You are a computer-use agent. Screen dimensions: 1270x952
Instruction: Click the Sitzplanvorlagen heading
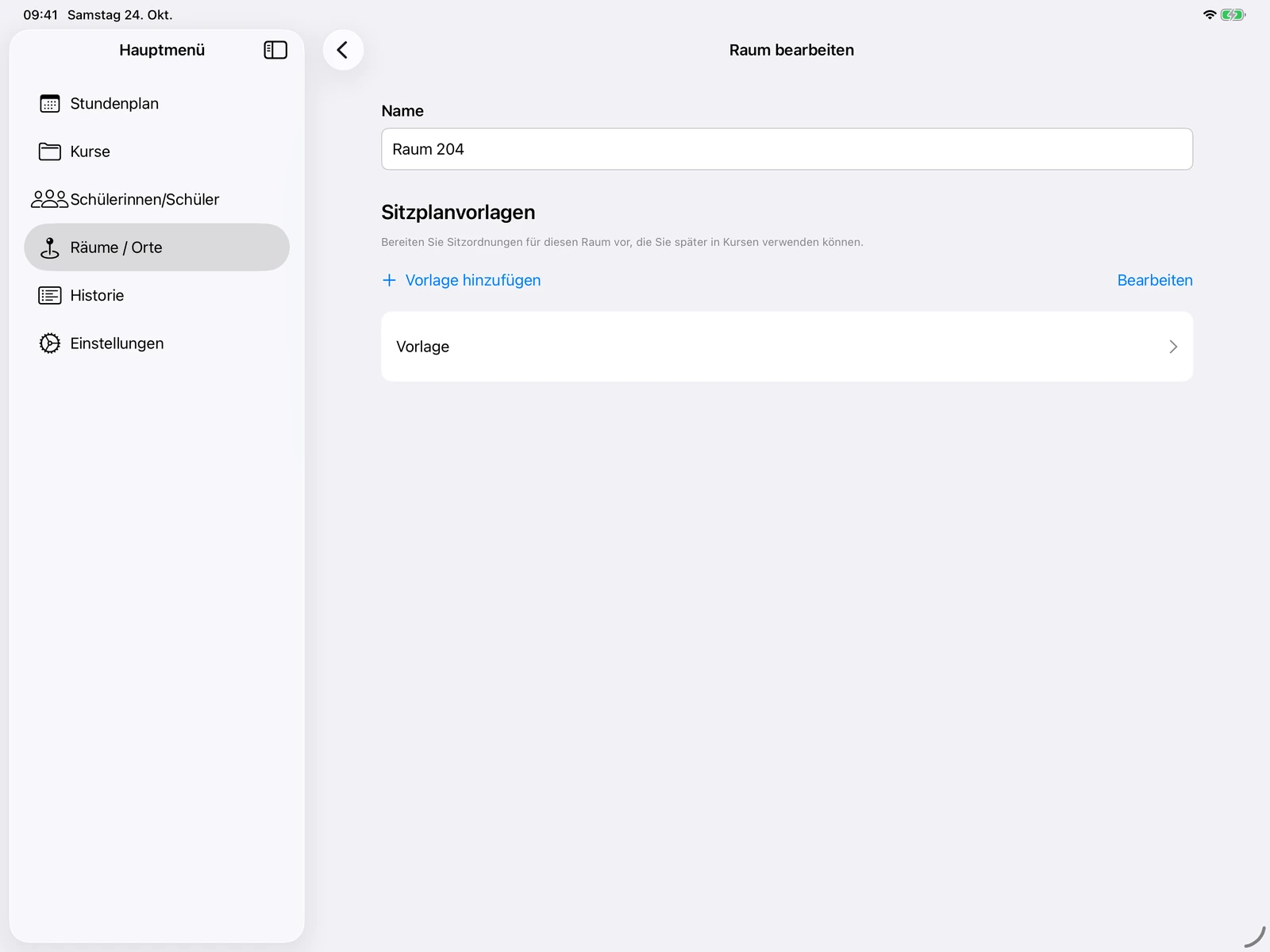[x=458, y=213]
